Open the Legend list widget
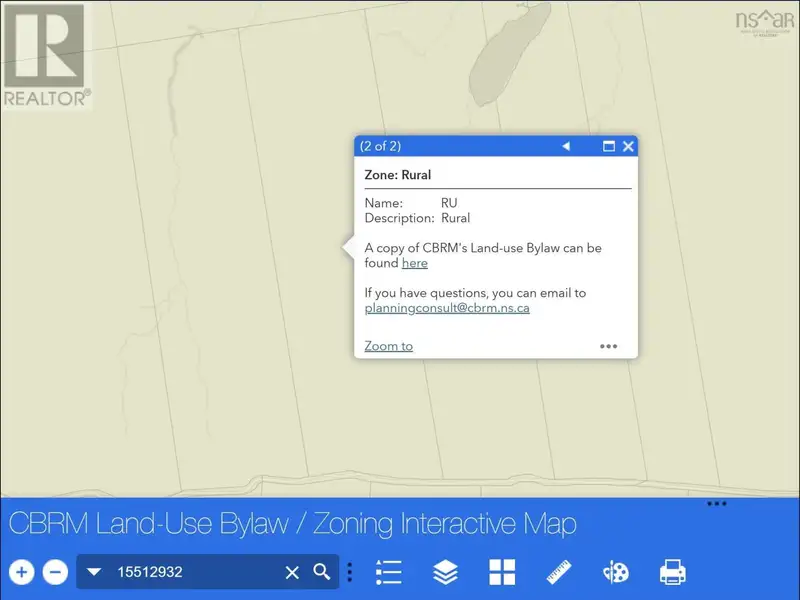This screenshot has width=800, height=600. coord(388,572)
